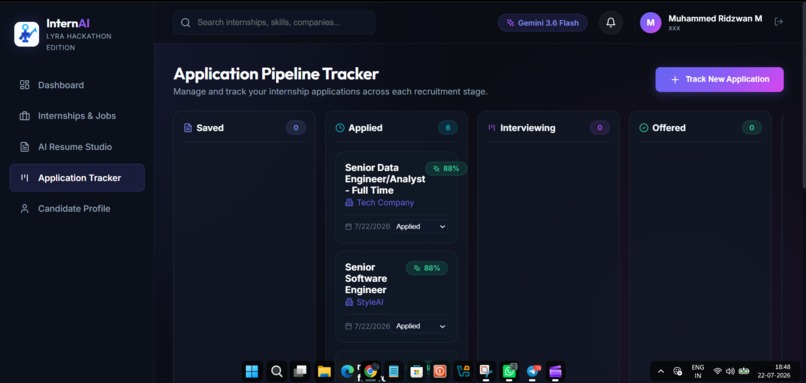The image size is (806, 383).
Task: Open Candidate Profile page
Action: (77, 209)
